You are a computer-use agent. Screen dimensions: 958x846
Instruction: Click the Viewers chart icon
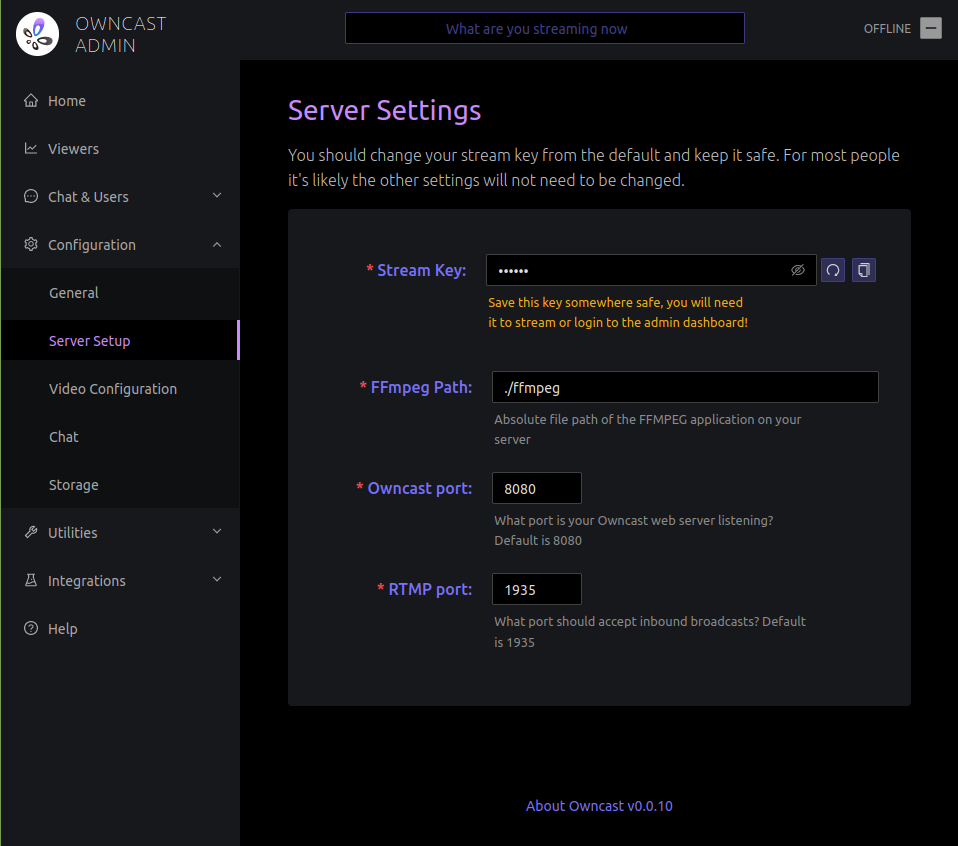pos(31,149)
